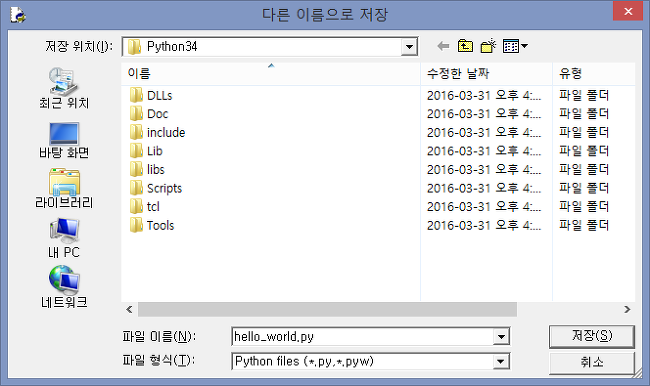Click modified date of Lib row

484,151
